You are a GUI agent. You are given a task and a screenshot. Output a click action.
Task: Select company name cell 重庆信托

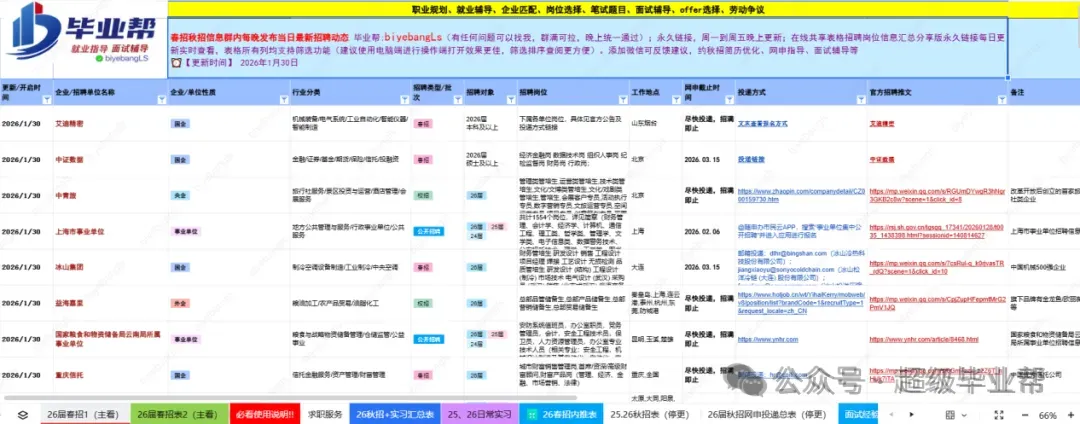112,375
